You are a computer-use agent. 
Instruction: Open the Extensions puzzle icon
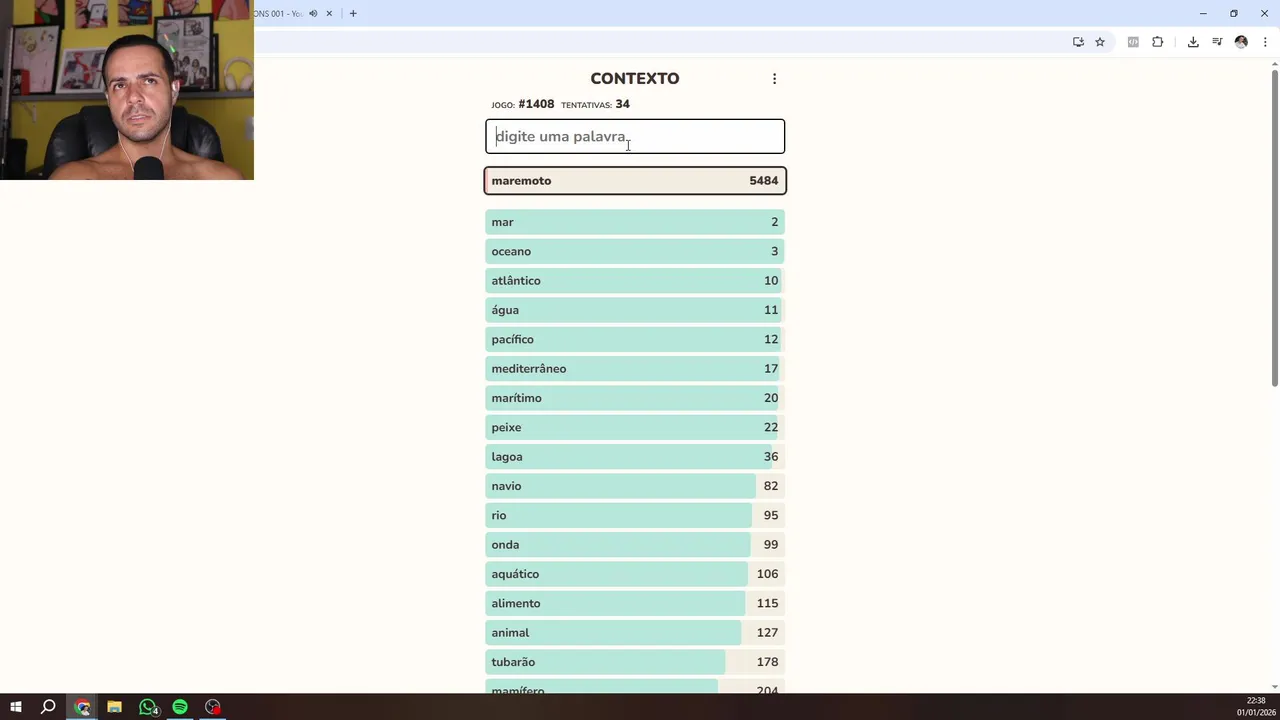click(1158, 42)
